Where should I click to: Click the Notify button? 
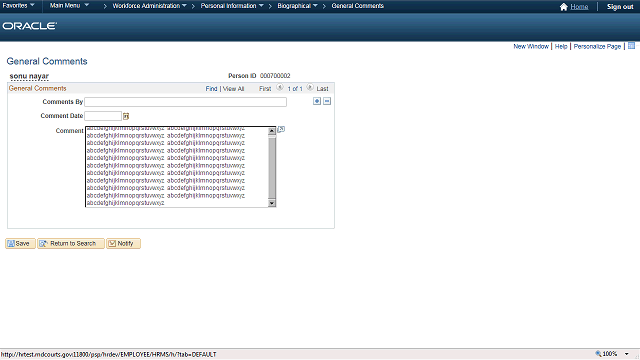tap(123, 243)
